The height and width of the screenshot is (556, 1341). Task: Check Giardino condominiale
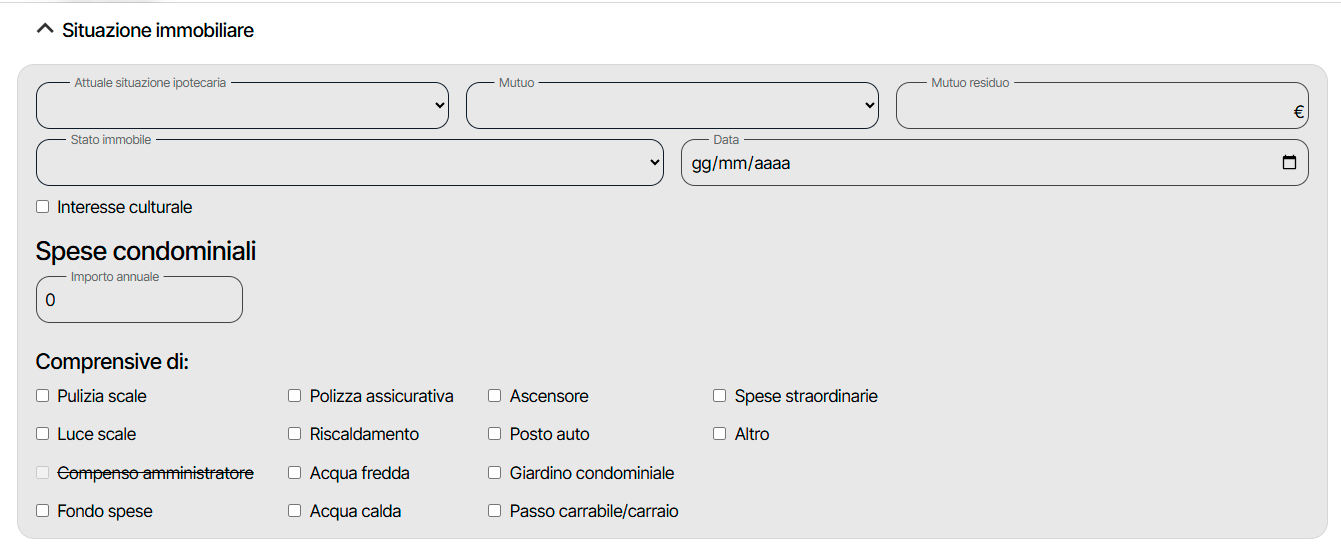click(494, 473)
